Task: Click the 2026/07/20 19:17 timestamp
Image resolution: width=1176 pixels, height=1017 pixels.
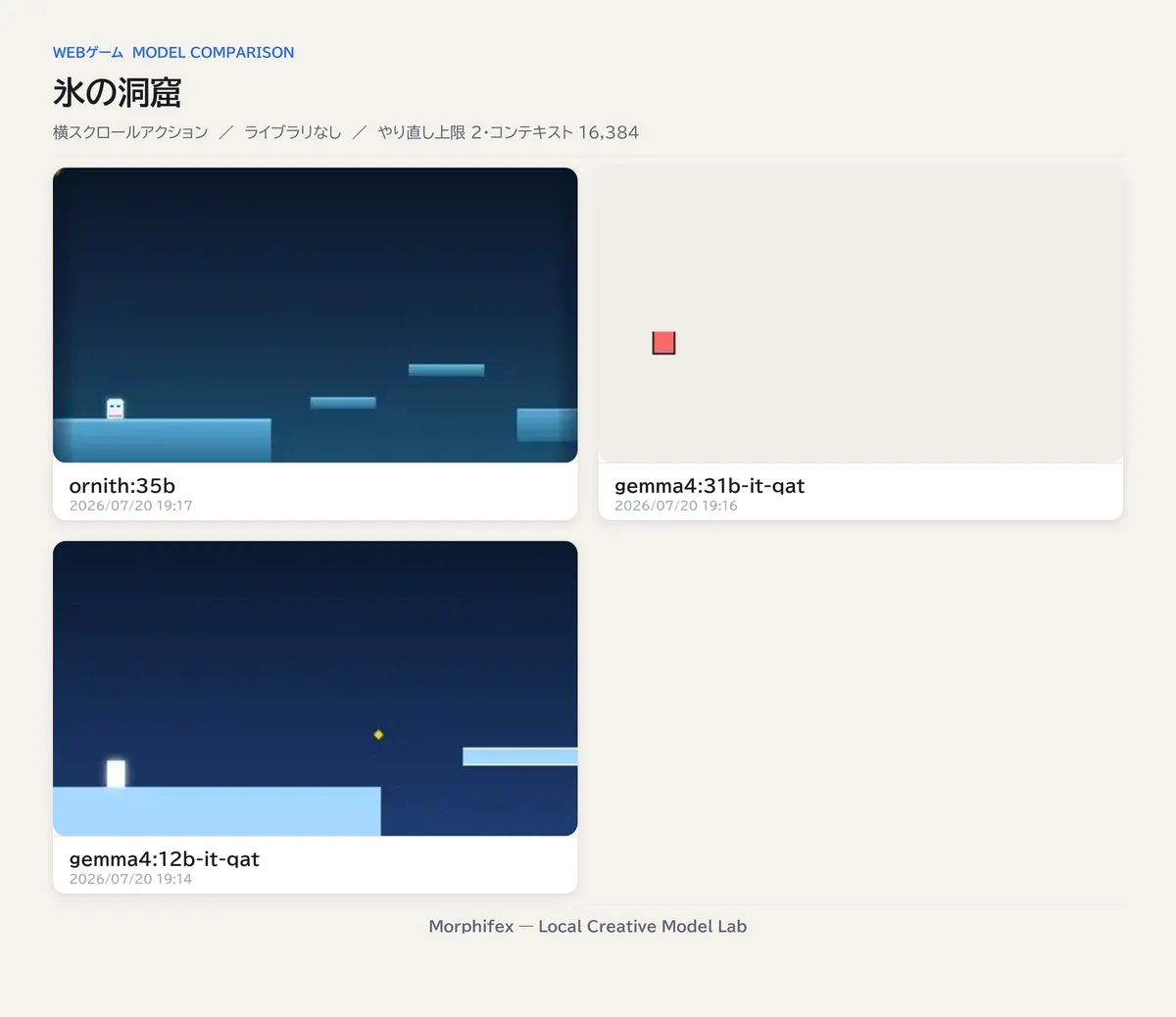Action: (130, 506)
